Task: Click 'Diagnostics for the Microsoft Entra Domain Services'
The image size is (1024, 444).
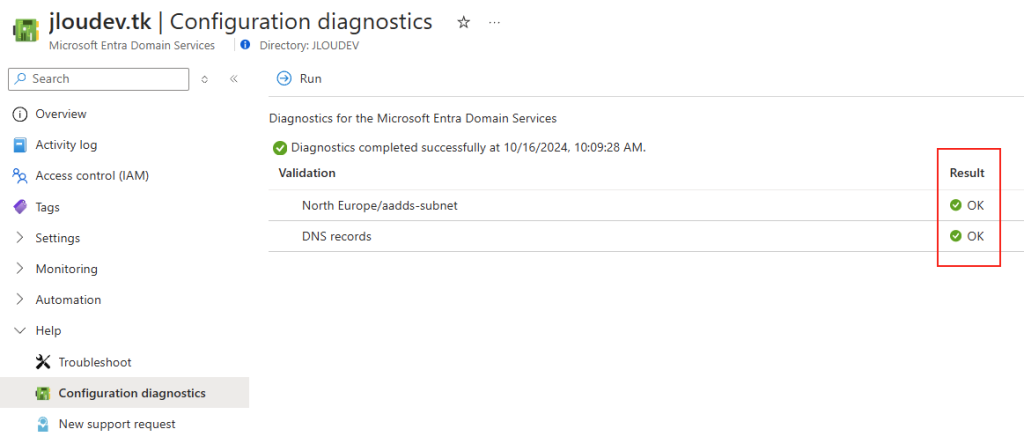Action: coord(413,119)
